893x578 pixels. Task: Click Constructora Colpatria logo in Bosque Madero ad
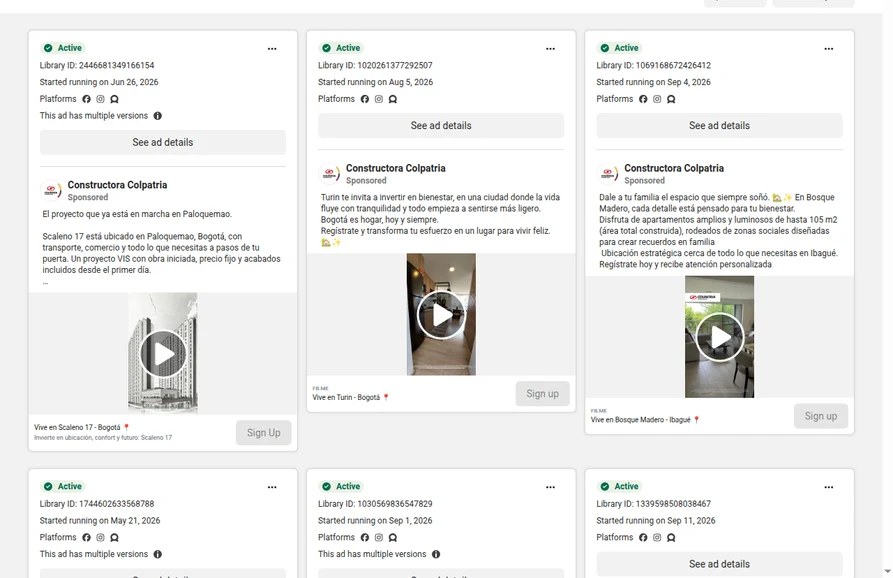pyautogui.click(x=608, y=174)
